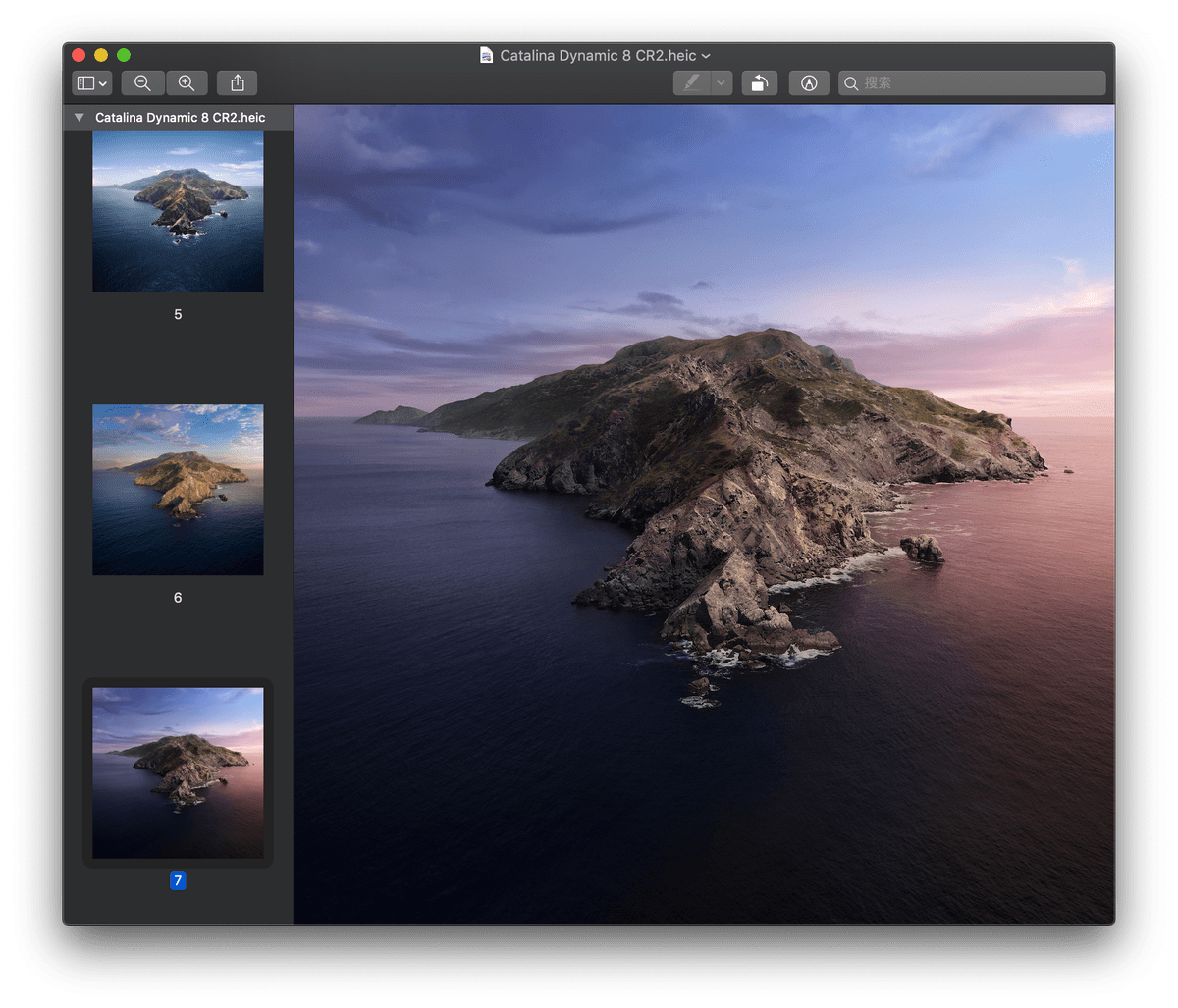
Task: Select the highlight pen tool
Action: click(x=692, y=83)
